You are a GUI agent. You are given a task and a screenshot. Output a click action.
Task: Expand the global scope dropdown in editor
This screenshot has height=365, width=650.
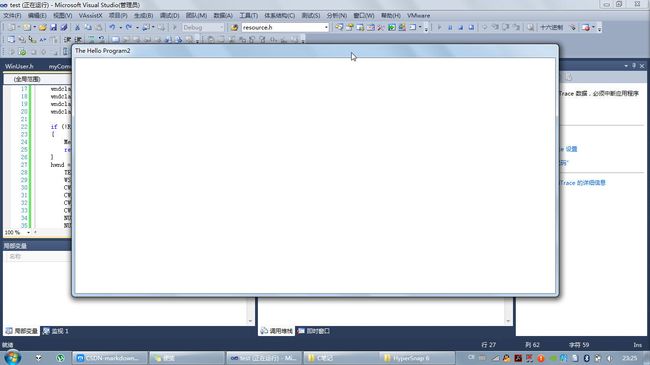[x=37, y=79]
